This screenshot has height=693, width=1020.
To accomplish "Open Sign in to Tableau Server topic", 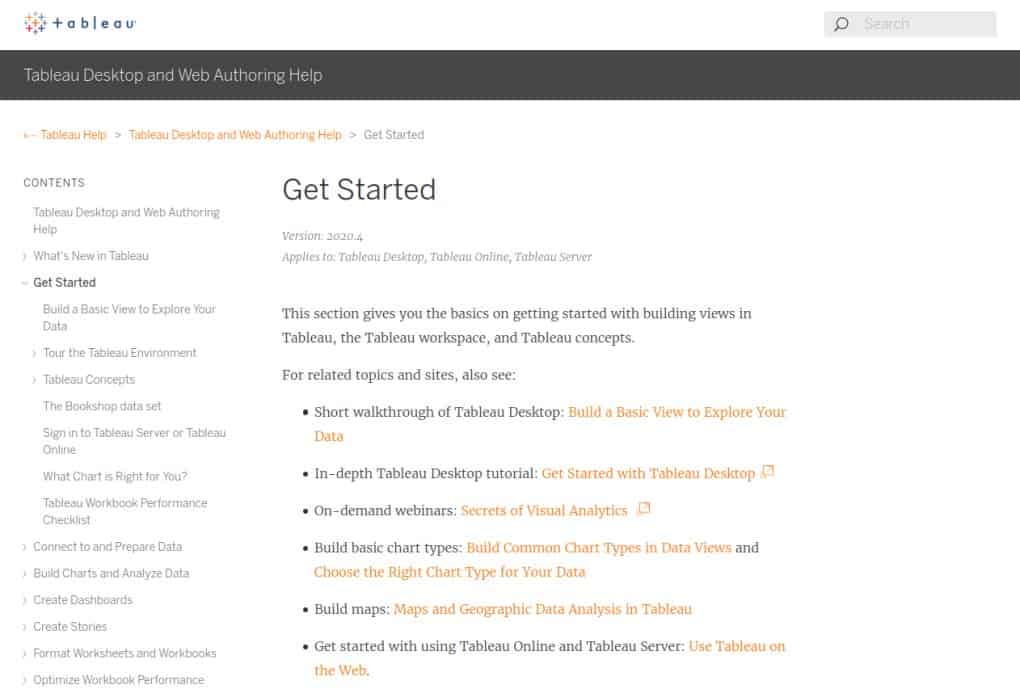I will coord(134,441).
